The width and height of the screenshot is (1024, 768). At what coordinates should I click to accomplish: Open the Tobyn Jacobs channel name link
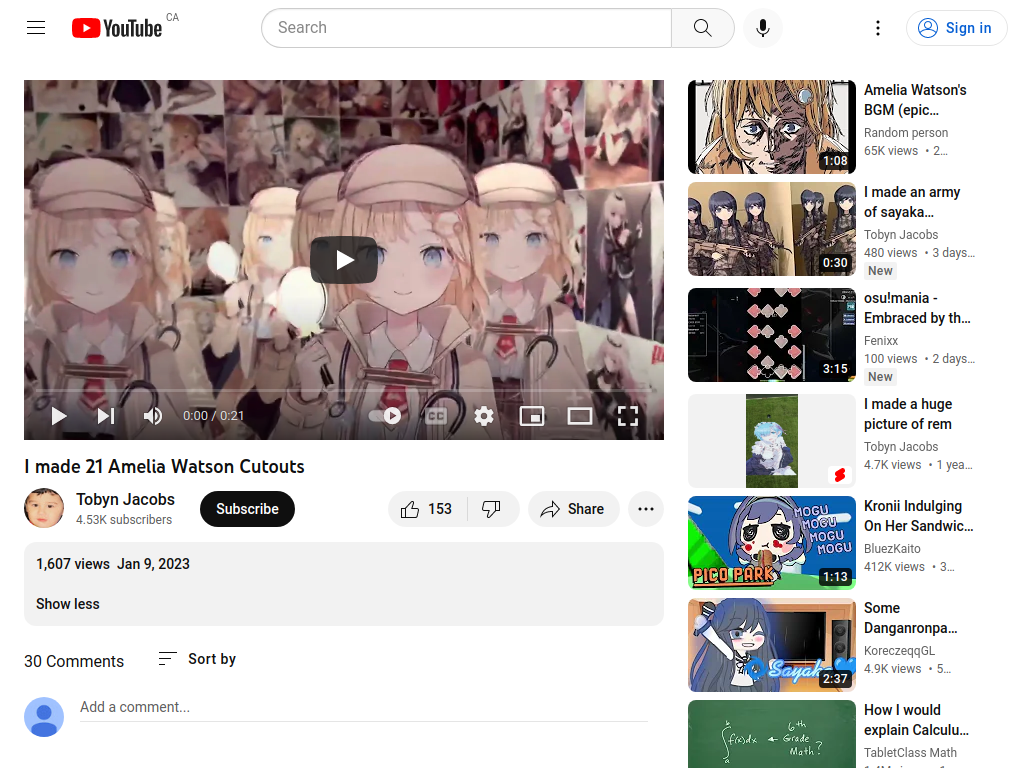pyautogui.click(x=125, y=500)
